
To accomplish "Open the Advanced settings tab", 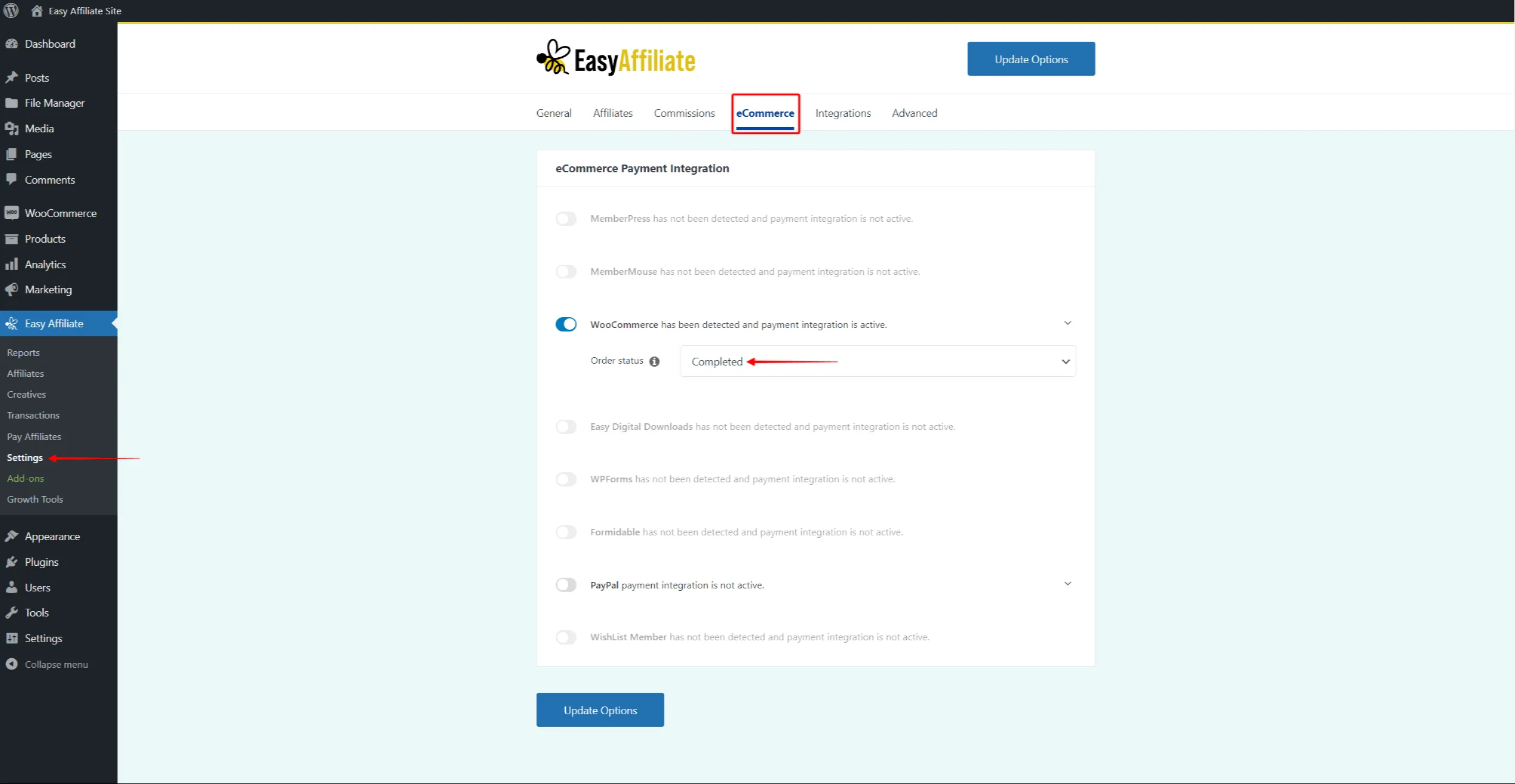I will [x=914, y=113].
